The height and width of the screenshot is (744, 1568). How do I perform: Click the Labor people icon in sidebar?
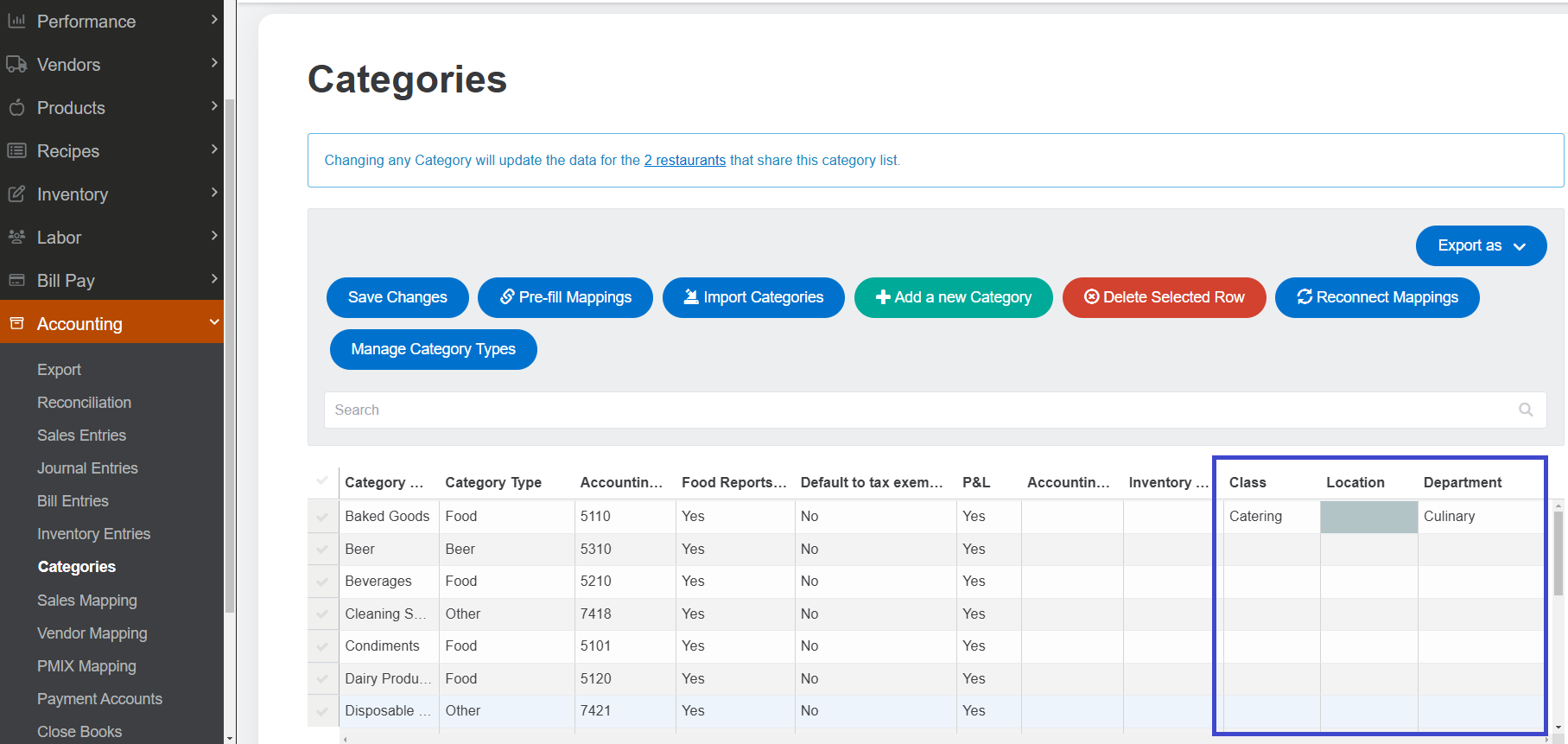(16, 237)
